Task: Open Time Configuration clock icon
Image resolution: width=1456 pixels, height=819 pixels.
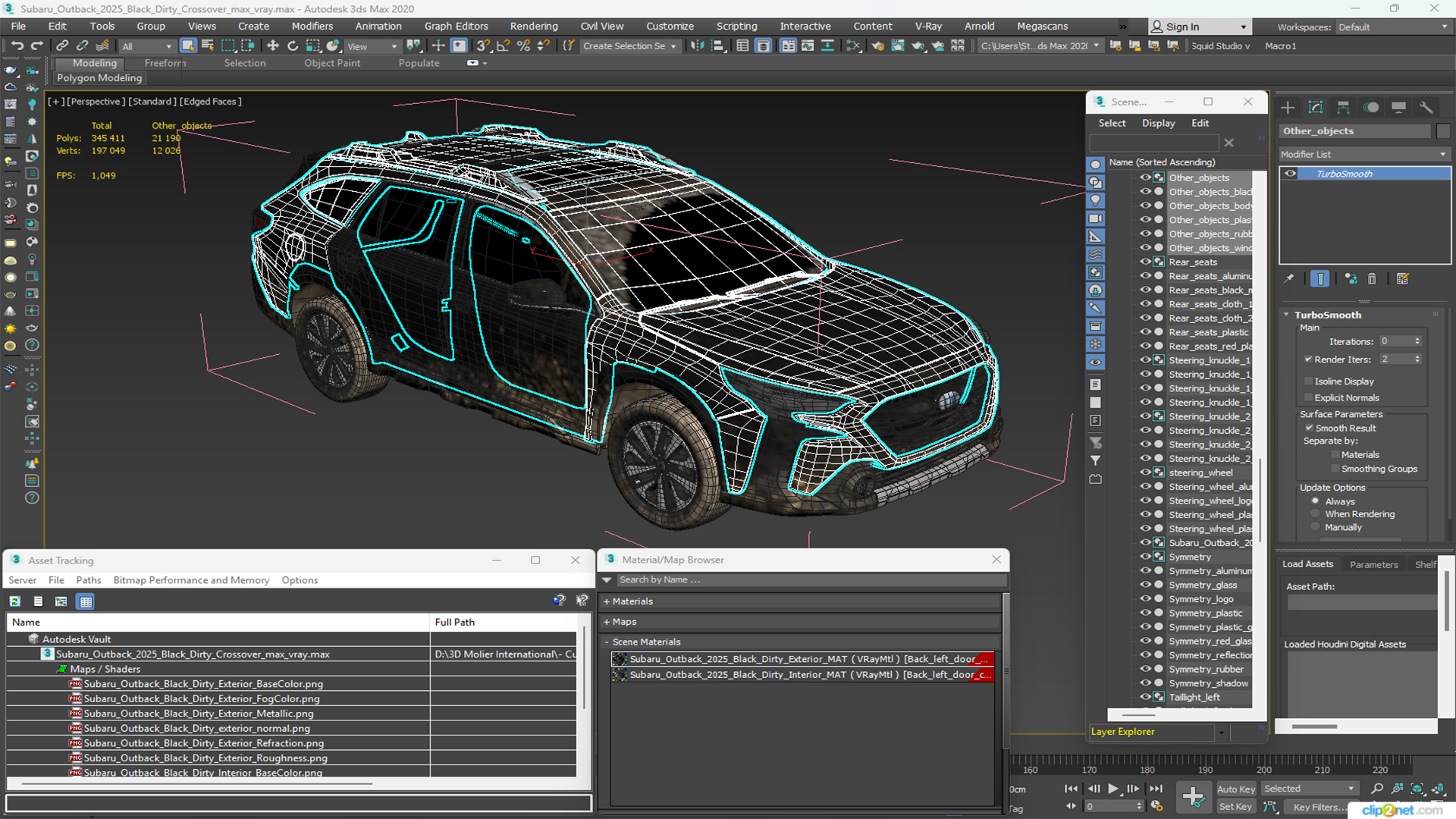Action: coord(1156,806)
